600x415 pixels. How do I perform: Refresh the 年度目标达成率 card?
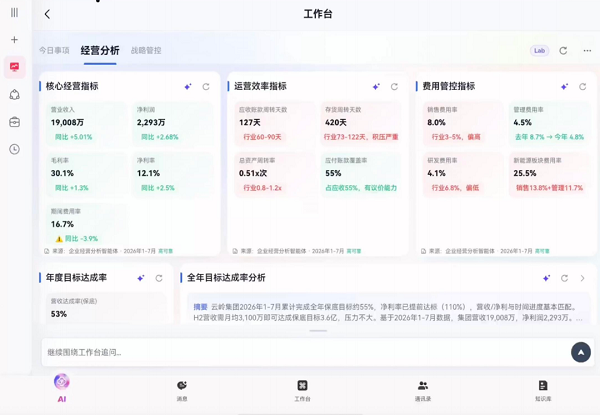(159, 278)
